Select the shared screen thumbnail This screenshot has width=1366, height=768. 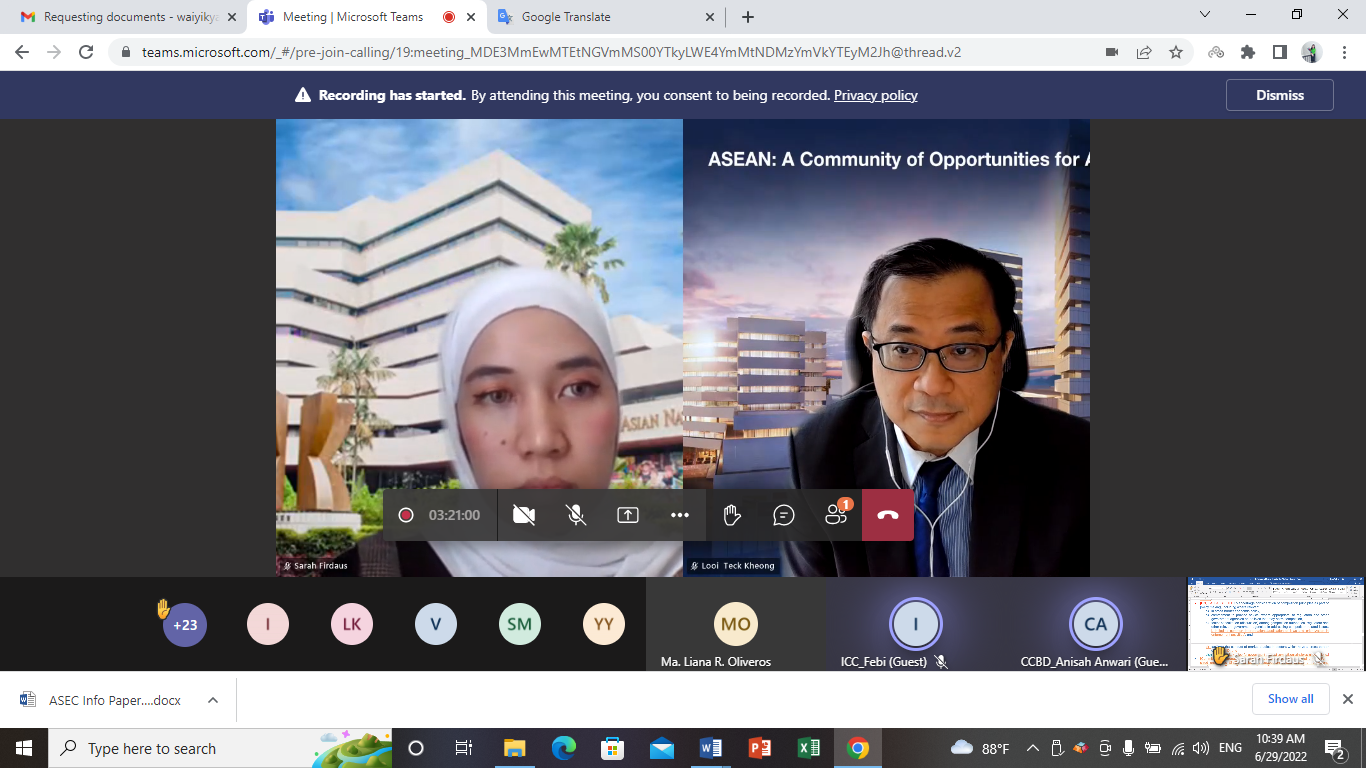1275,622
